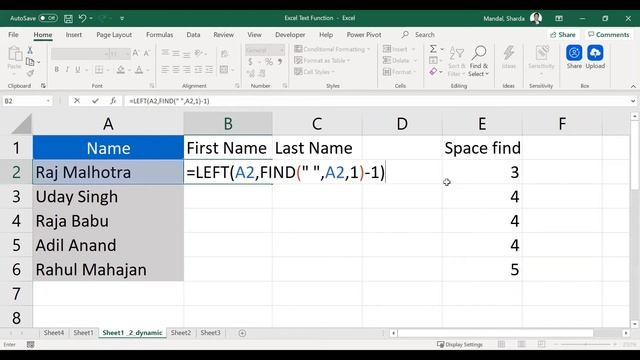
Task: Click the Save icon in title bar
Action: (68, 18)
